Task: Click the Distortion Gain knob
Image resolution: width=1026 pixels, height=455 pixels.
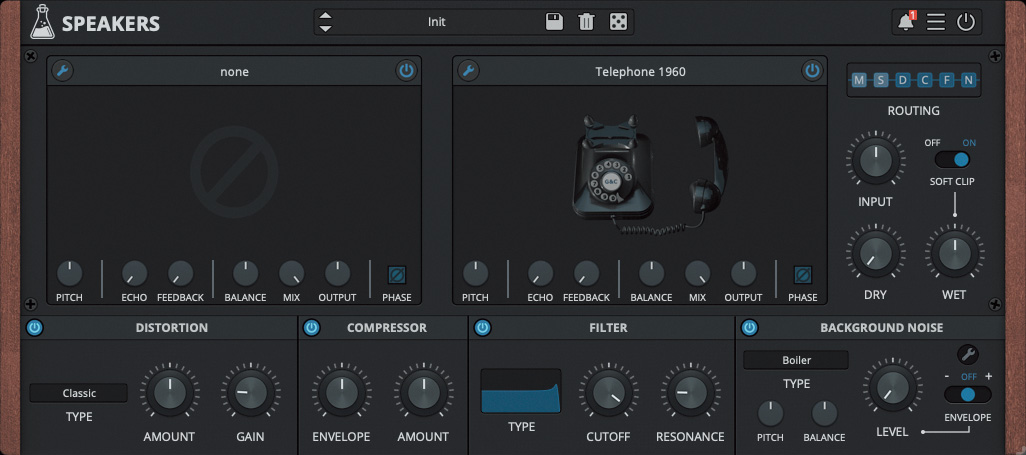Action: click(x=251, y=392)
